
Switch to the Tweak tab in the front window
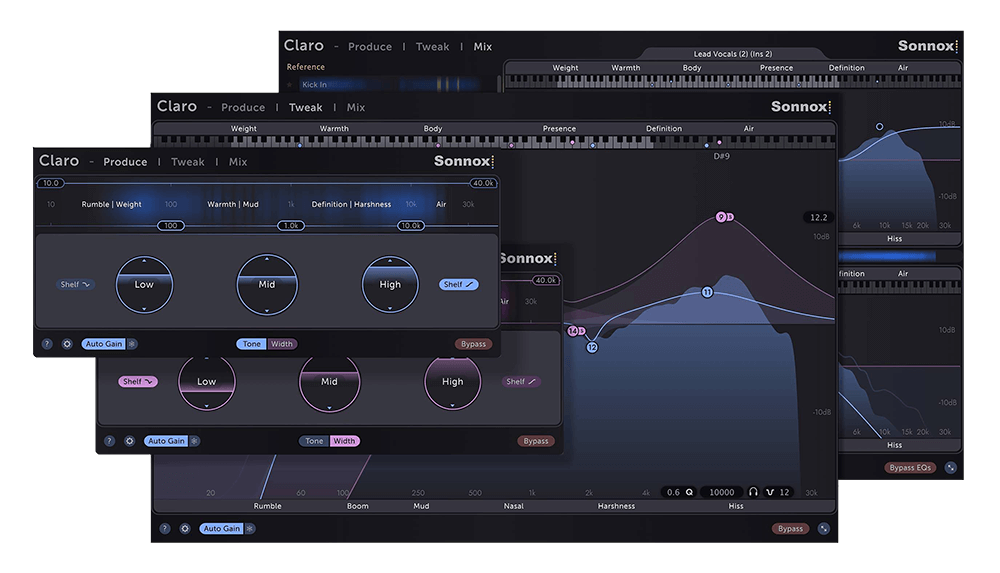tap(188, 162)
